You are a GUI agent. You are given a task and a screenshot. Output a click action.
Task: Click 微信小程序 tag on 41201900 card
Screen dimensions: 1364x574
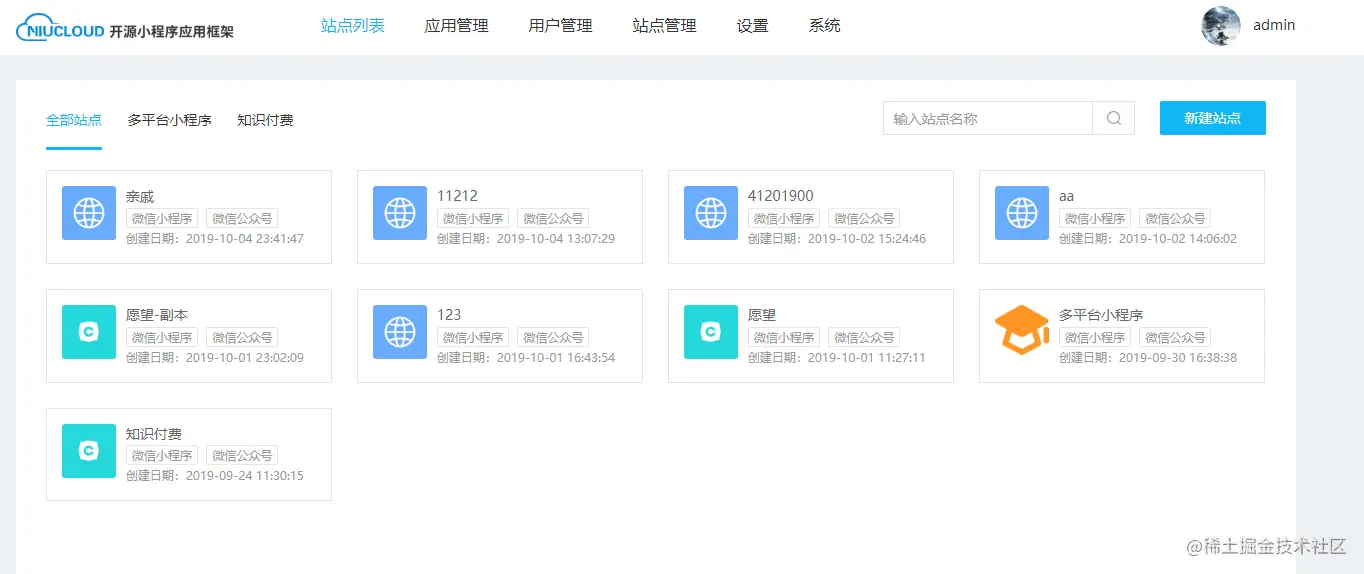pos(784,218)
